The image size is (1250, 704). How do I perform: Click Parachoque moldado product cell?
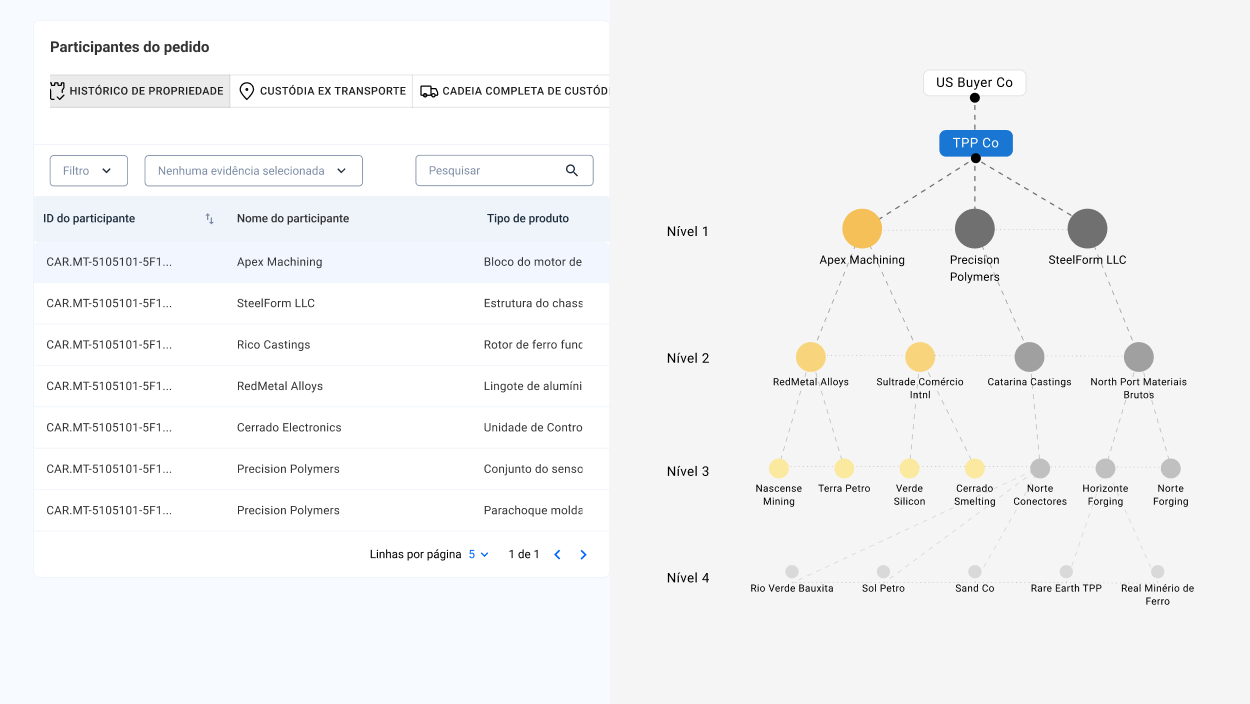[x=533, y=510]
